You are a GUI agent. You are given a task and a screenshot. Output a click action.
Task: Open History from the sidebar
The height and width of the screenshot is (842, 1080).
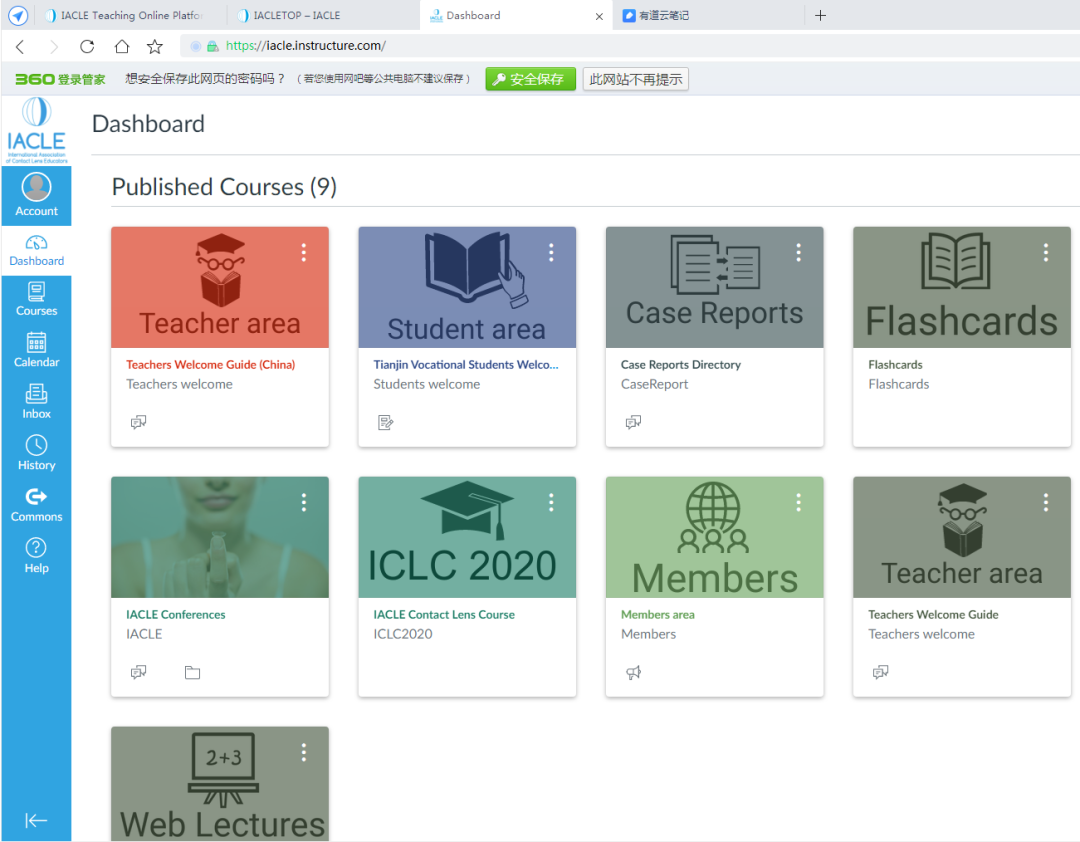pyautogui.click(x=36, y=452)
